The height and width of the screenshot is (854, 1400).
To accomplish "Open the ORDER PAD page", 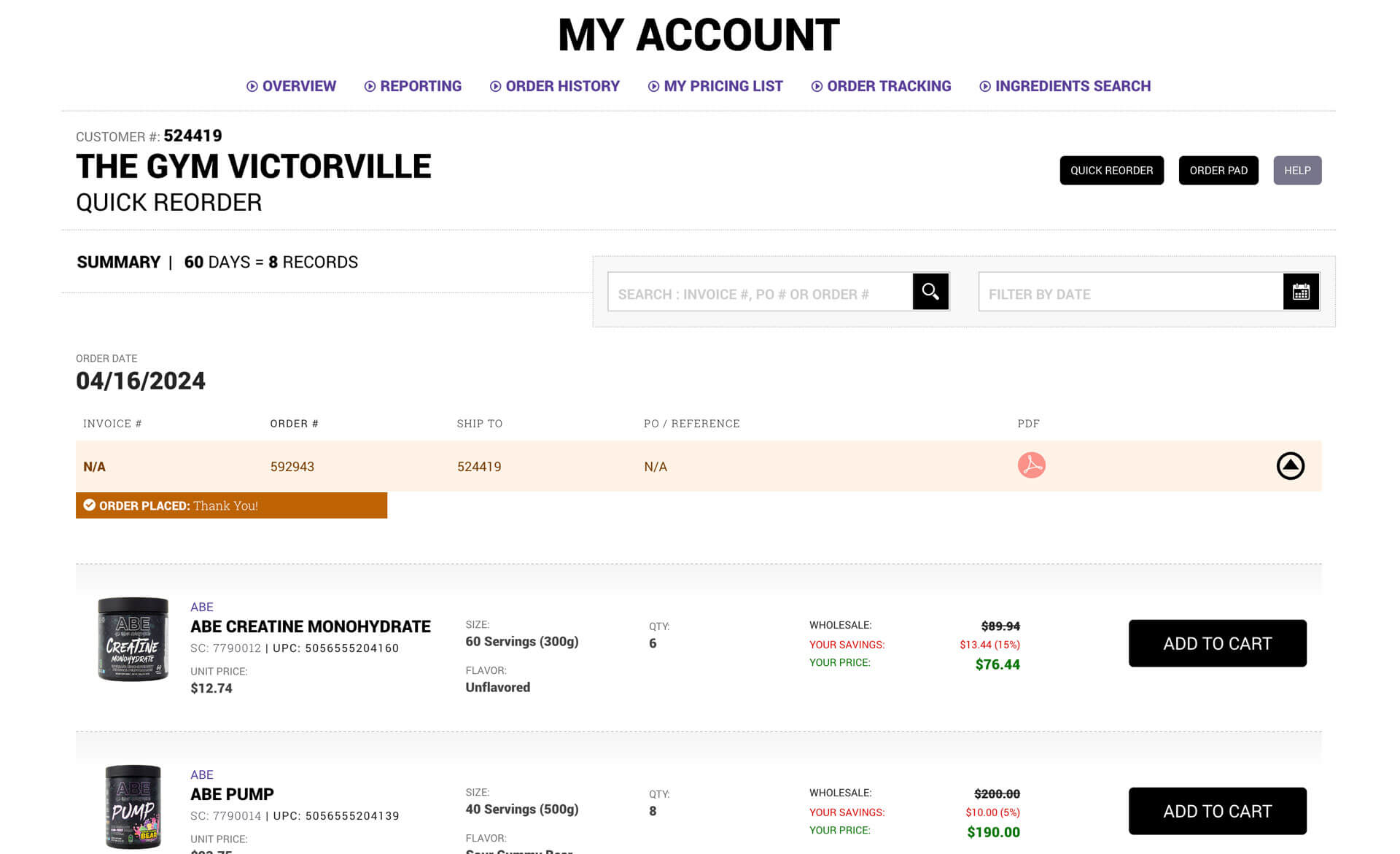I will pyautogui.click(x=1218, y=170).
